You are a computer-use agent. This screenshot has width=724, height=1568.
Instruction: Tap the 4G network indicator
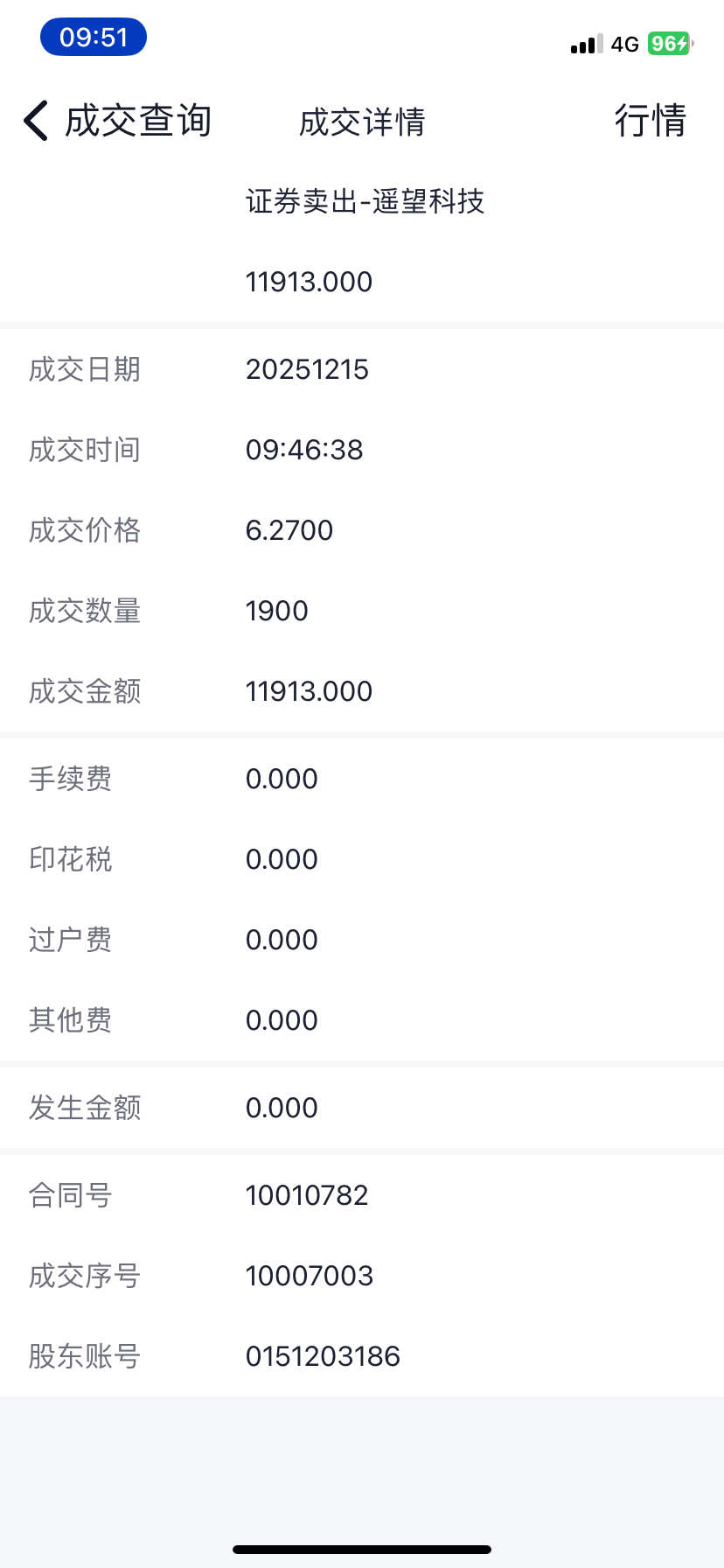(625, 45)
